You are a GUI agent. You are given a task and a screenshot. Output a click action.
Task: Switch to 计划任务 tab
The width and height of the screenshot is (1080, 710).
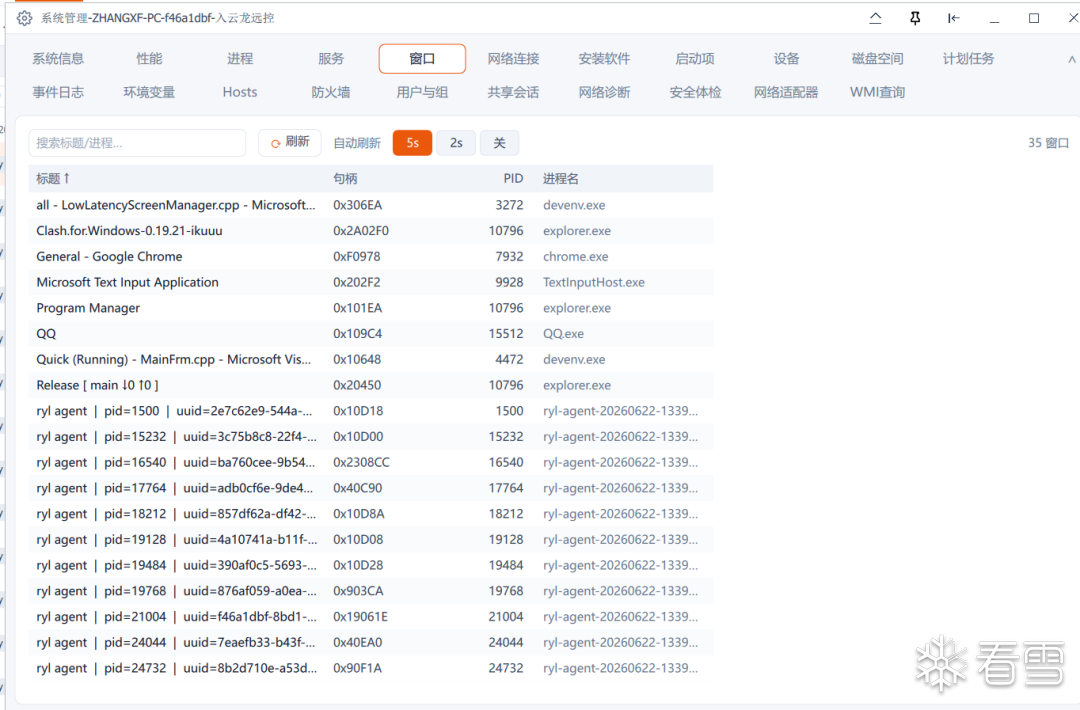(x=968, y=59)
